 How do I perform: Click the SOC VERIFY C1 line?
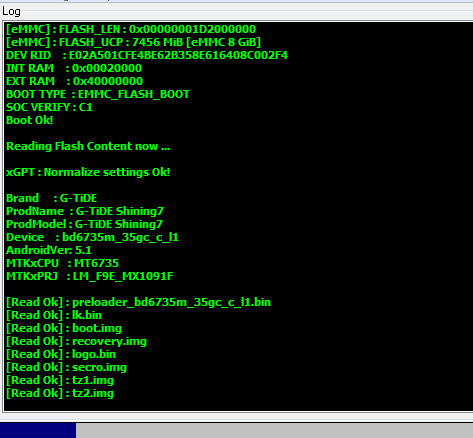(49, 107)
